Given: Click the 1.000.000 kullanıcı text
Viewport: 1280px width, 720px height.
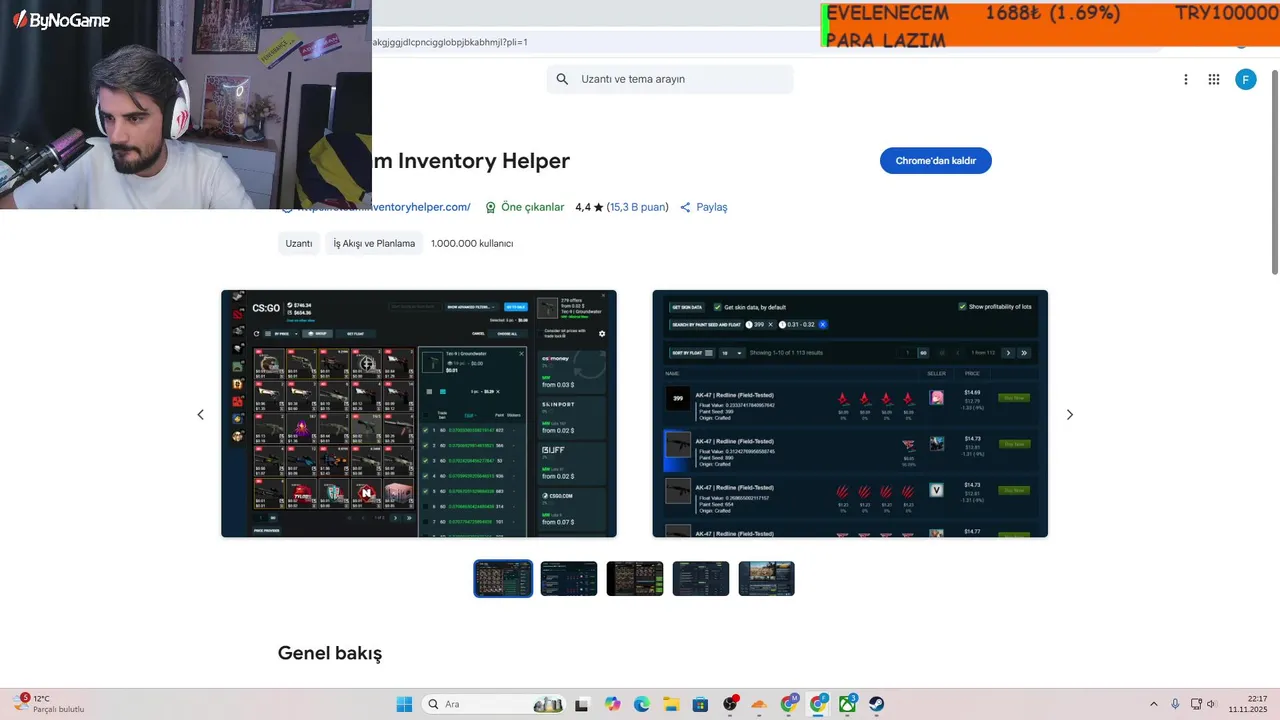Looking at the screenshot, I should [472, 243].
